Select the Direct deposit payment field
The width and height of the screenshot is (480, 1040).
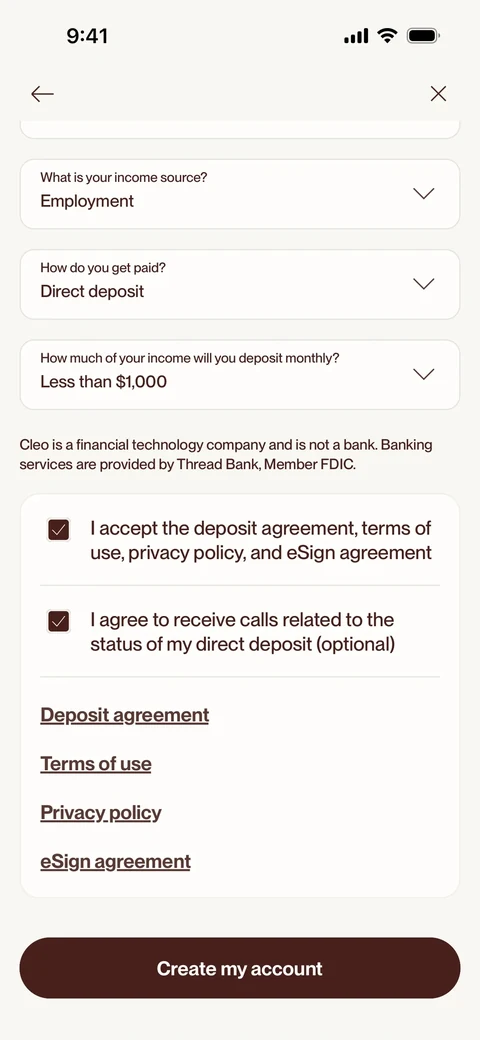(240, 284)
